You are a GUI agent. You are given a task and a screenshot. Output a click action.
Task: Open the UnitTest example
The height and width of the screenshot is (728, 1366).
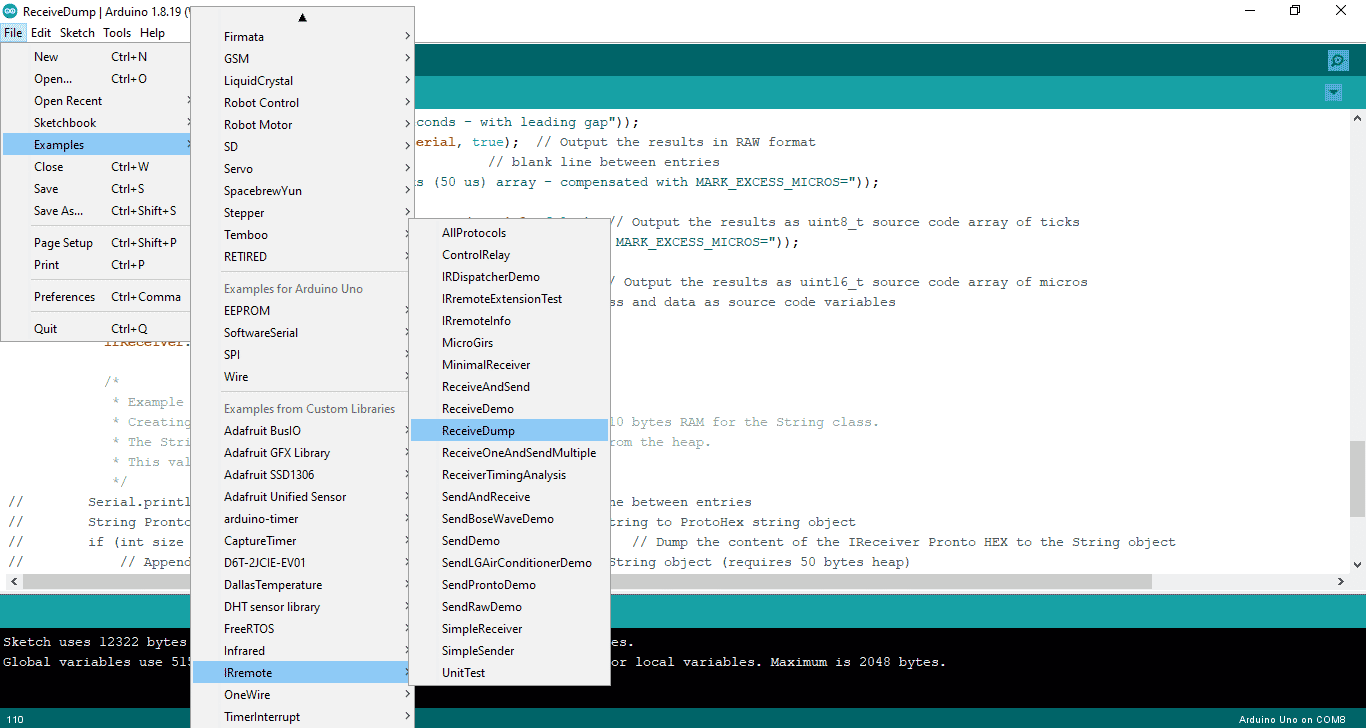click(x=510, y=673)
